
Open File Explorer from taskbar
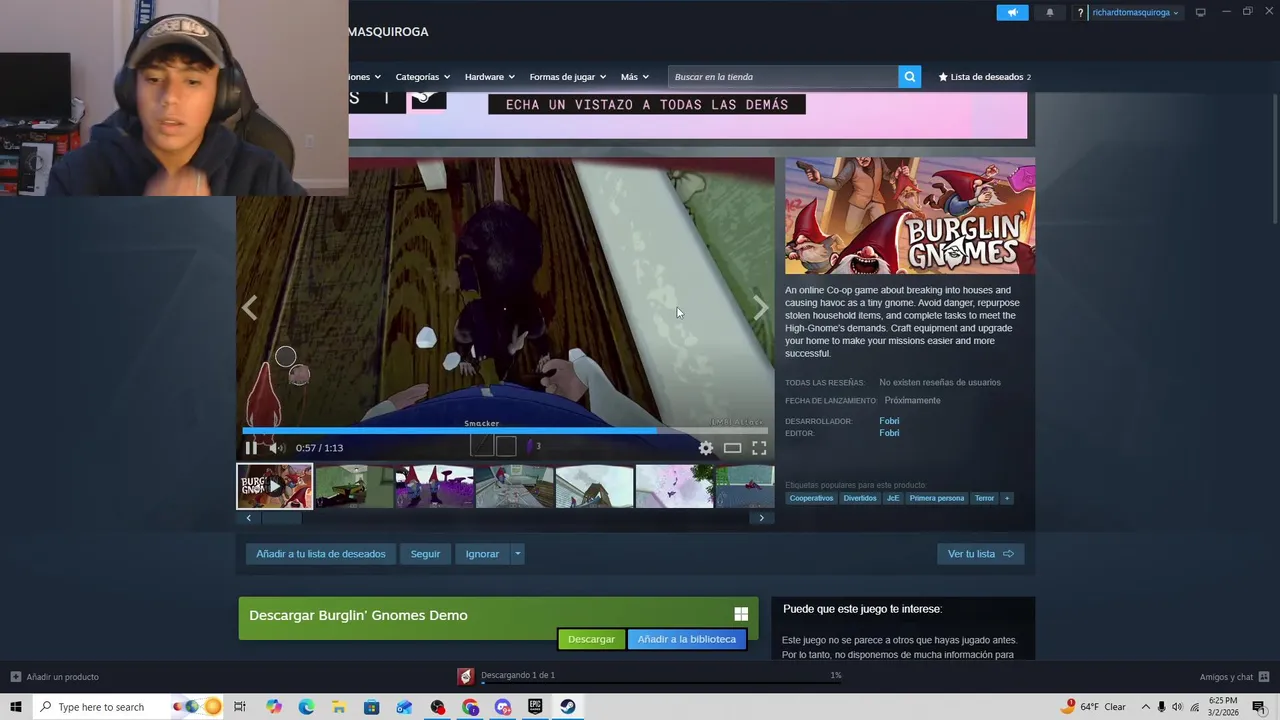pyautogui.click(x=339, y=707)
